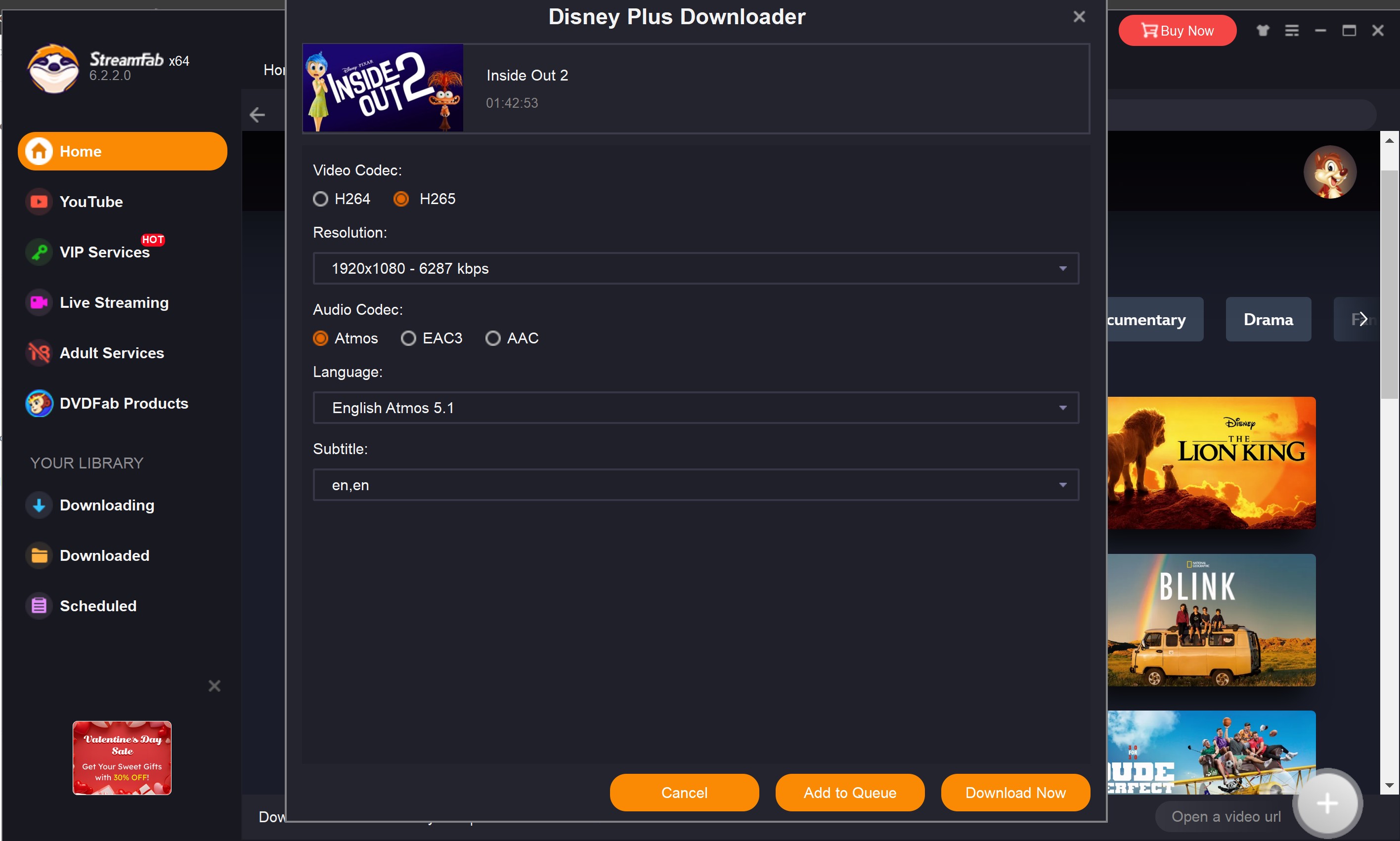Open Adult Services in sidebar
Viewport: 1400px width, 841px height.
123,353
